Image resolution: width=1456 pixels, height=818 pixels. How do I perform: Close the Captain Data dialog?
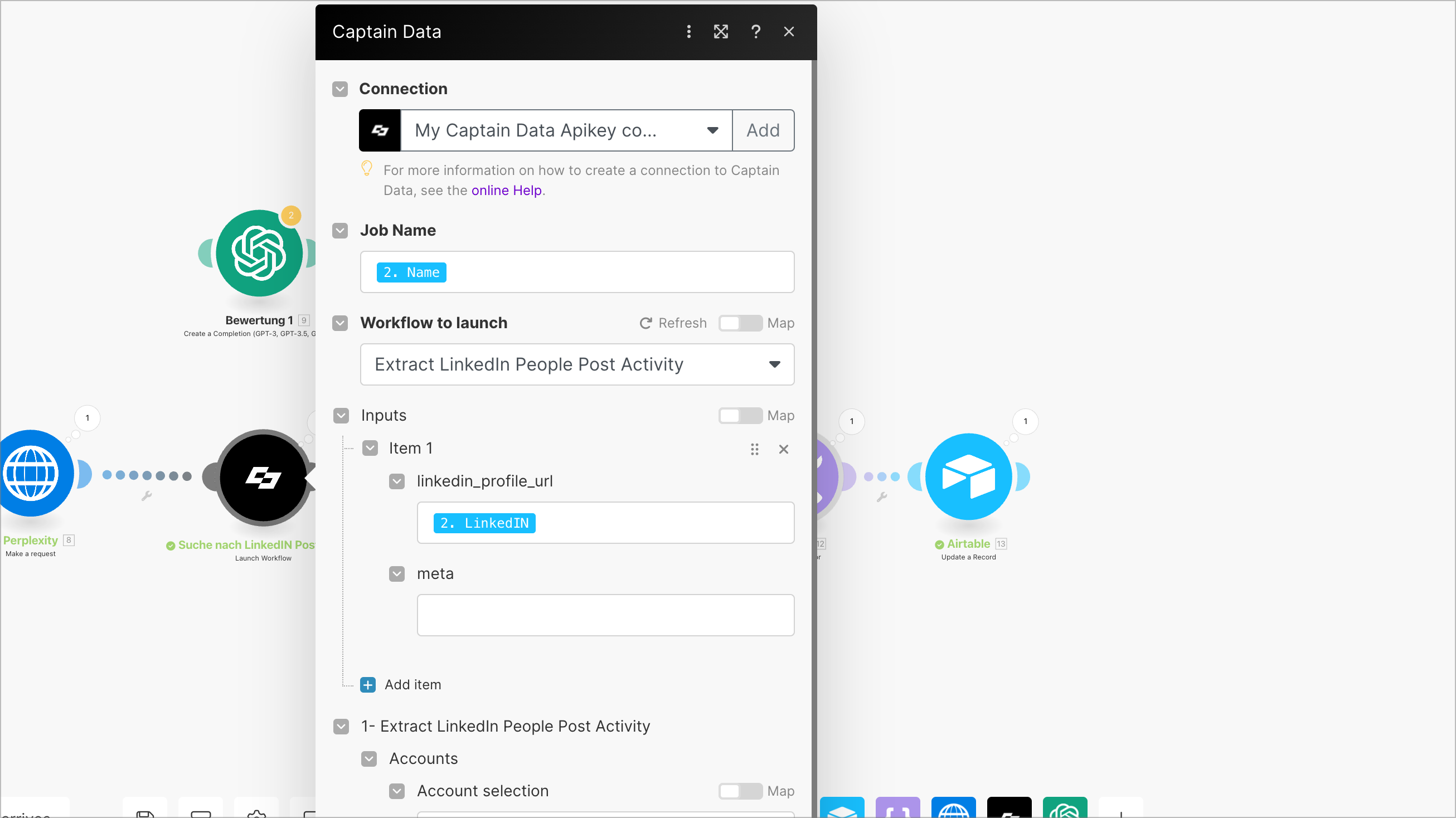pos(789,32)
